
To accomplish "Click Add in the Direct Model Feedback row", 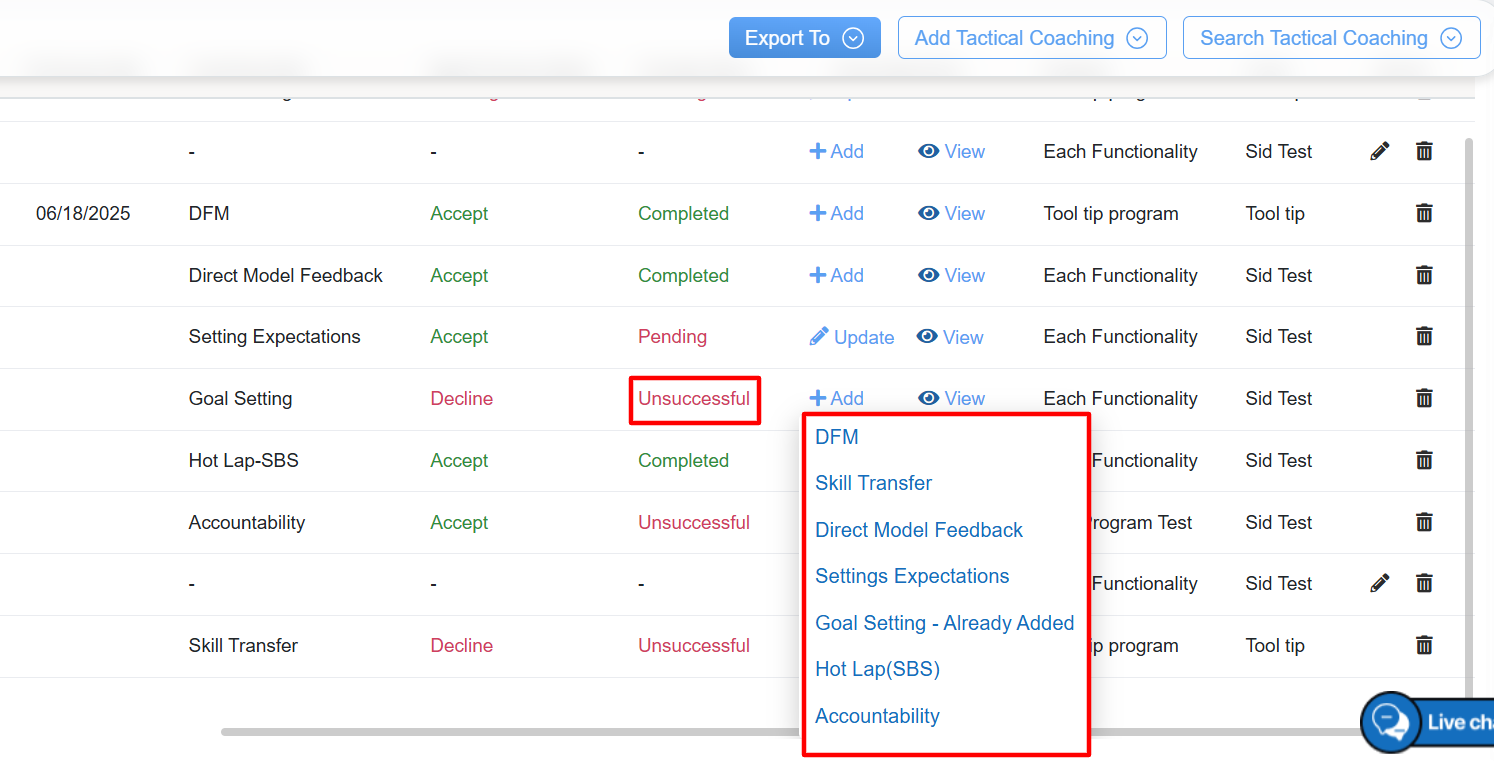I will (837, 275).
